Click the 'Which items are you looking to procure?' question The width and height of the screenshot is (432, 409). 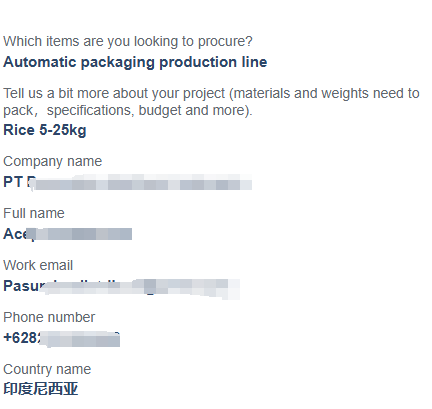[x=128, y=42]
